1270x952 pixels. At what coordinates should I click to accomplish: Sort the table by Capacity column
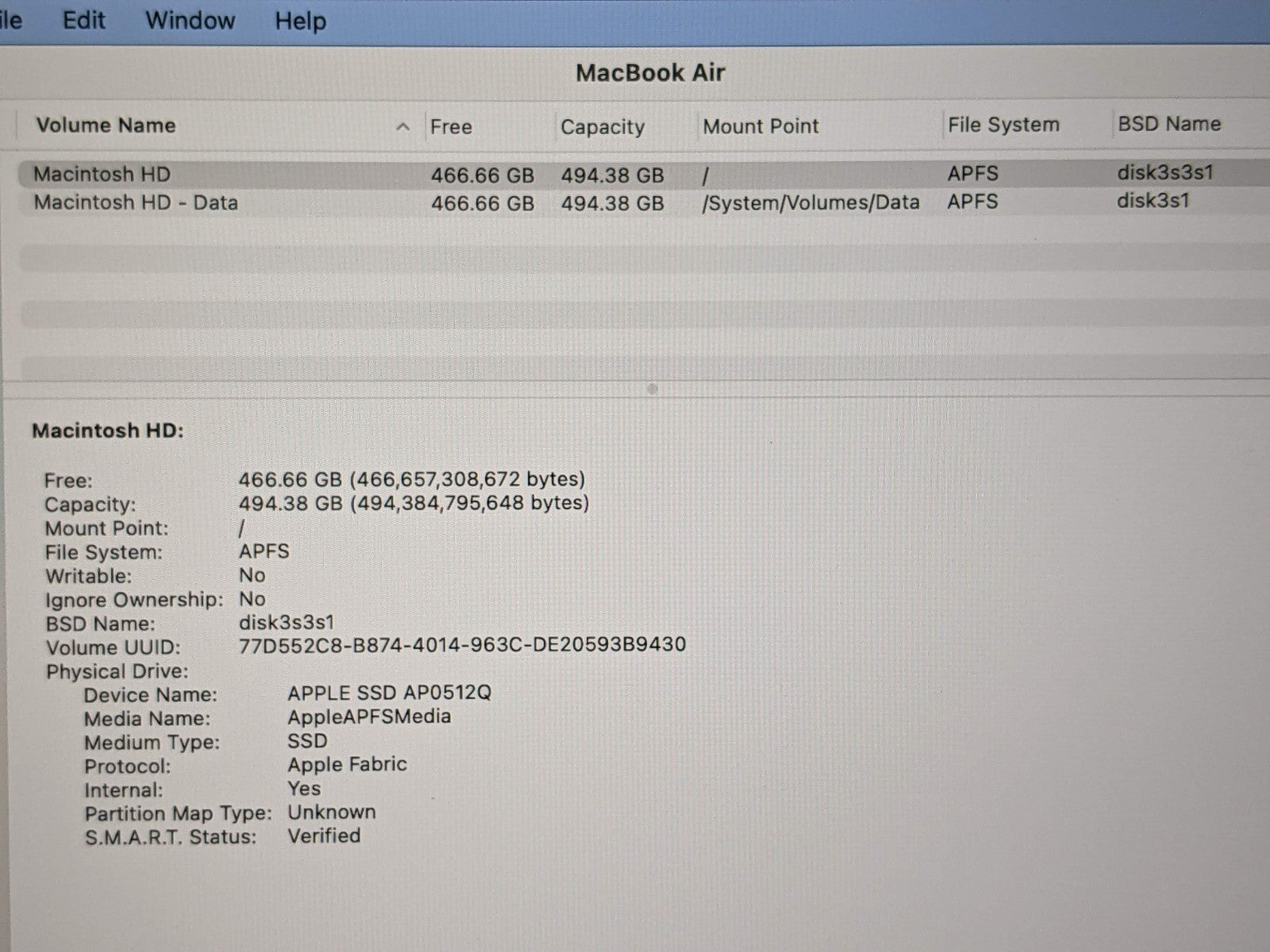point(602,127)
